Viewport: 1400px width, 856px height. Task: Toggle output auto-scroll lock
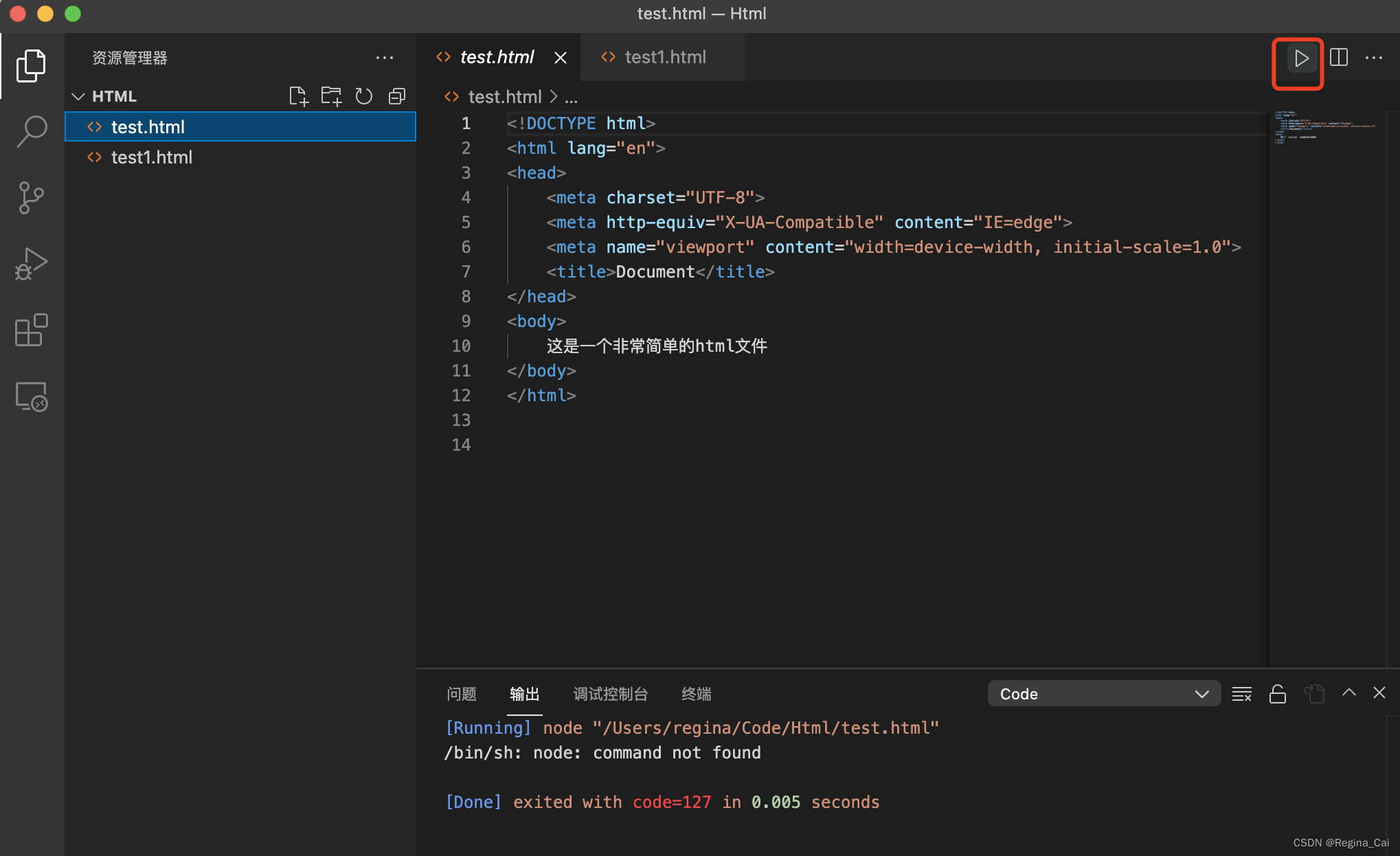(x=1278, y=694)
